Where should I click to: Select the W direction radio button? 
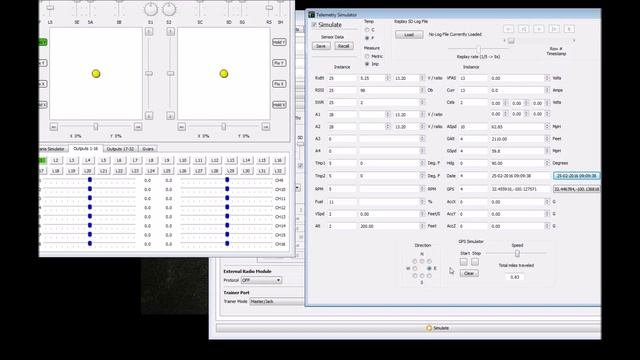coord(415,269)
